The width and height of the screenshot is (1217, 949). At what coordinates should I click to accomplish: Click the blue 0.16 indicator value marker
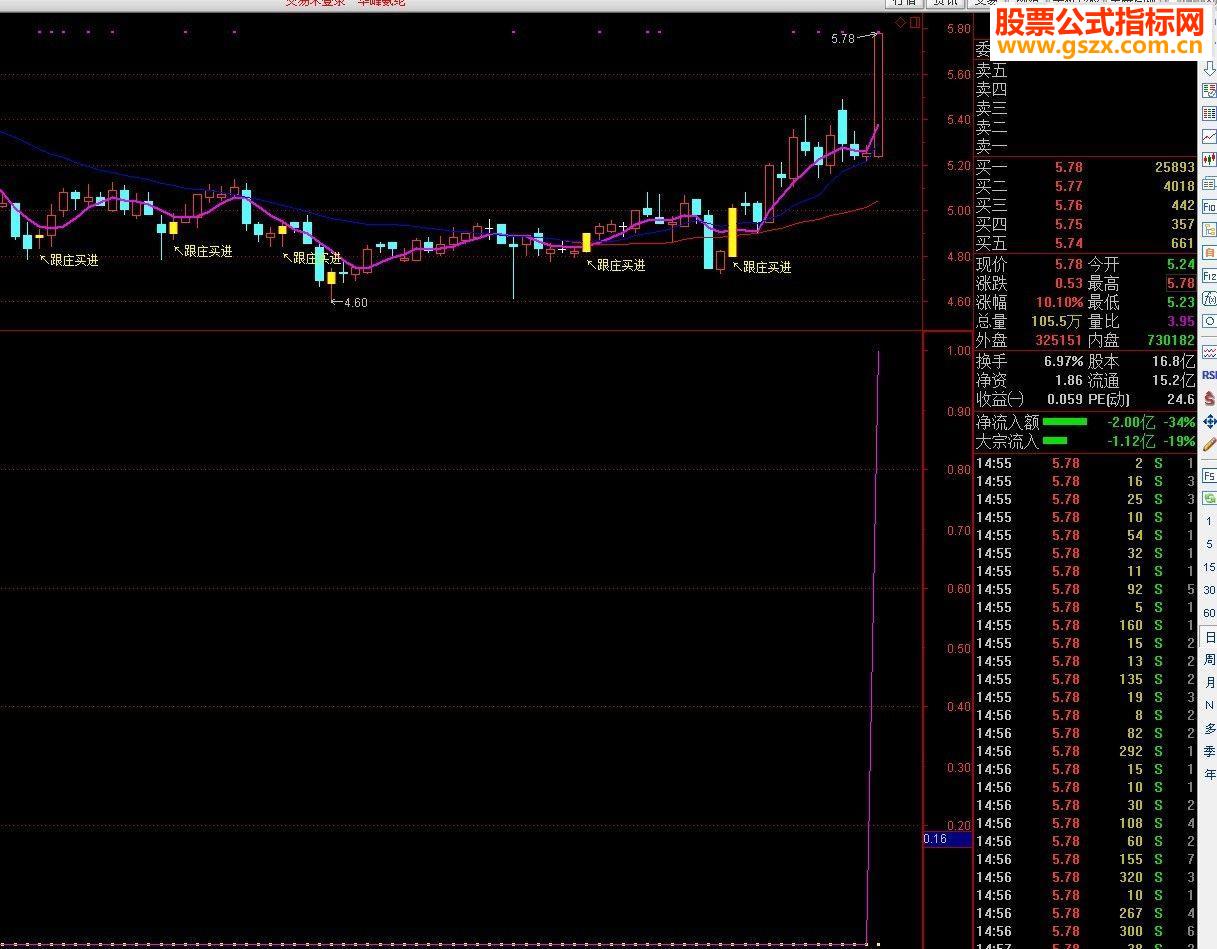tap(946, 839)
